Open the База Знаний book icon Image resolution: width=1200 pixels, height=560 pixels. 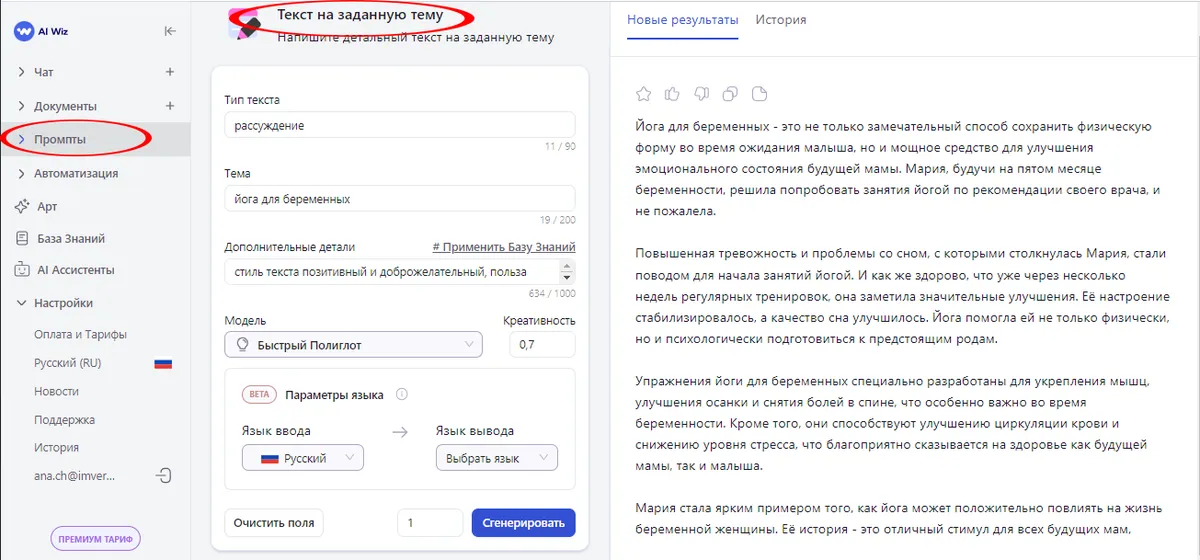pyautogui.click(x=21, y=239)
